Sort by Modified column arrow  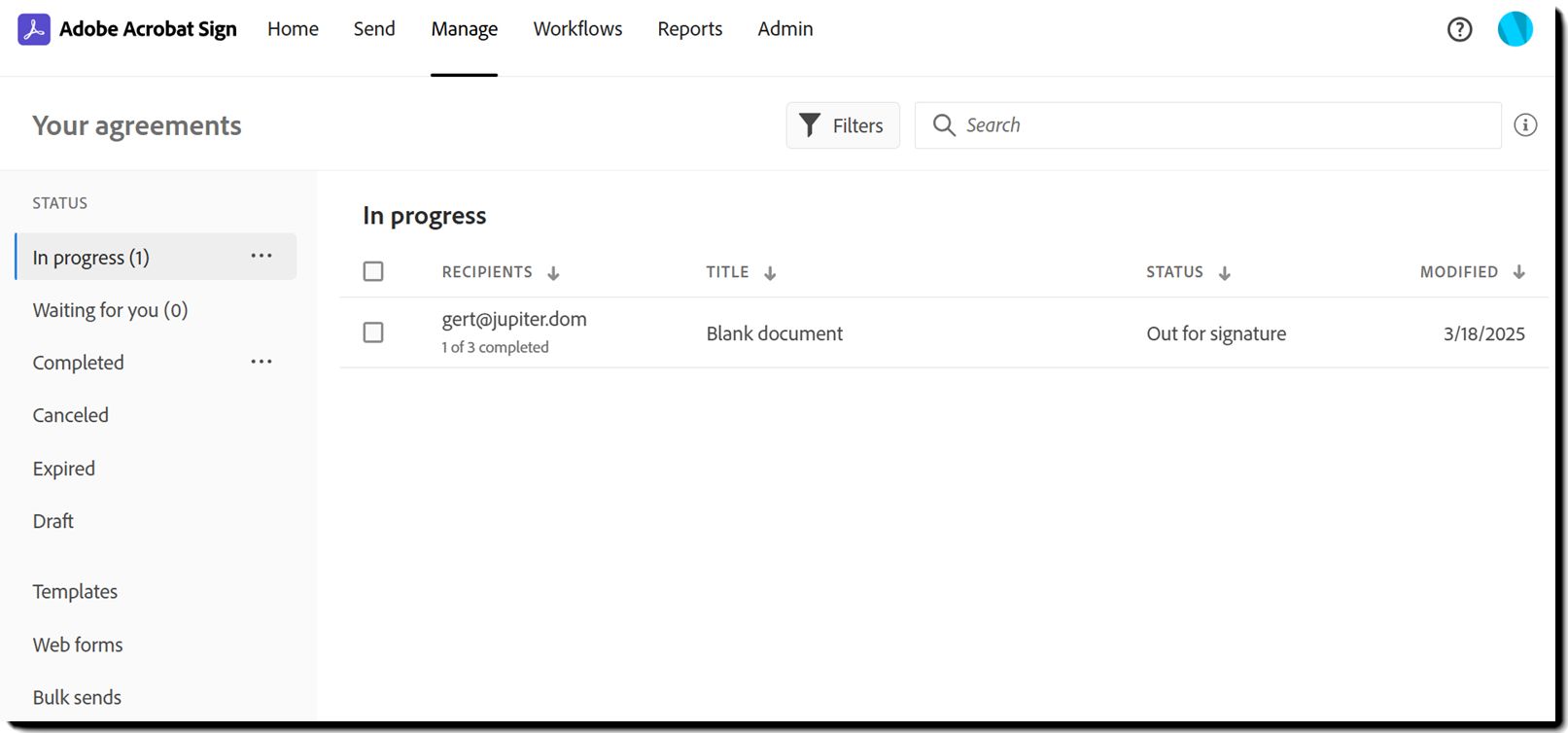tap(1519, 272)
